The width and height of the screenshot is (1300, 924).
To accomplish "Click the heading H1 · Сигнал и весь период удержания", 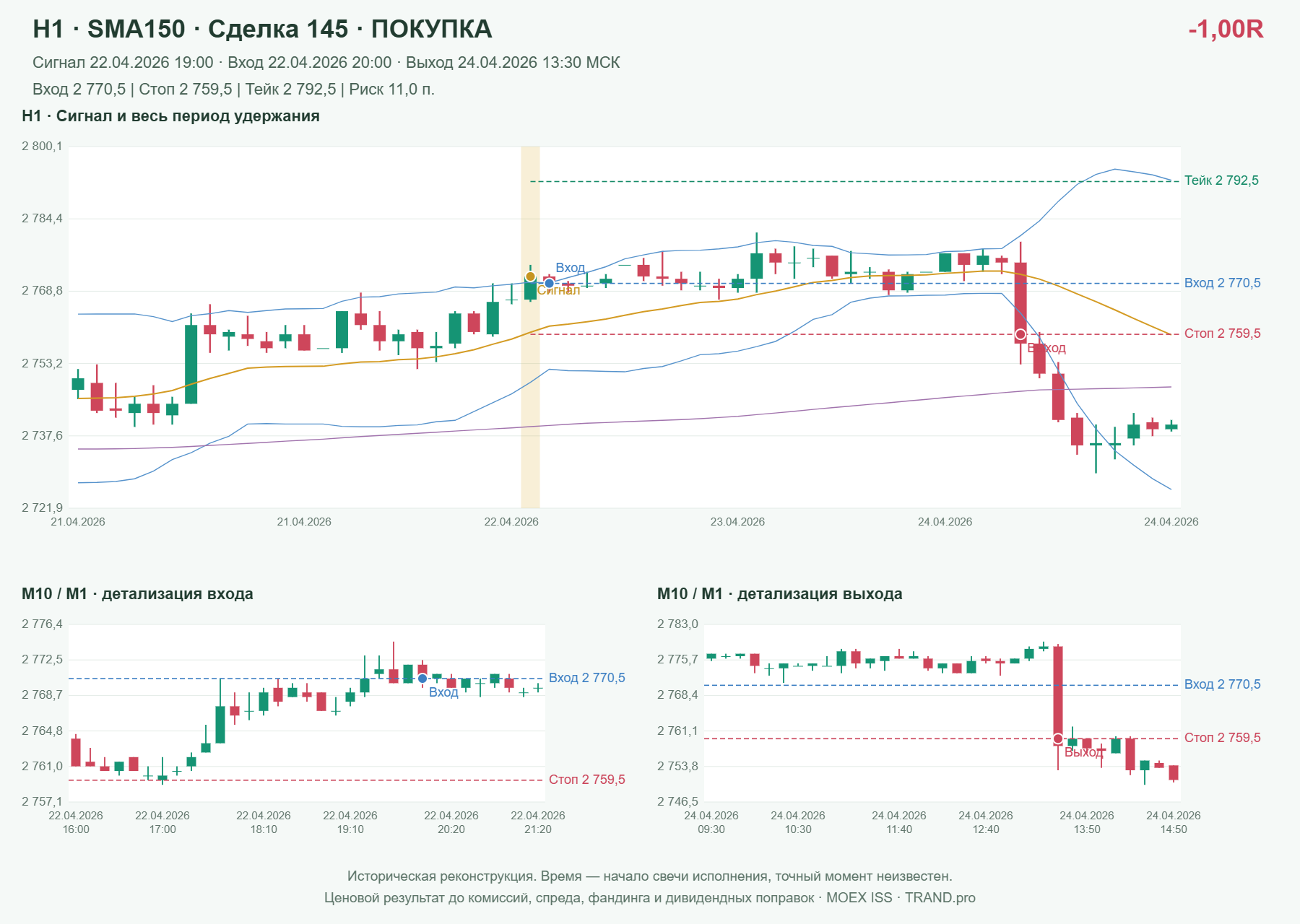I will click(x=170, y=116).
